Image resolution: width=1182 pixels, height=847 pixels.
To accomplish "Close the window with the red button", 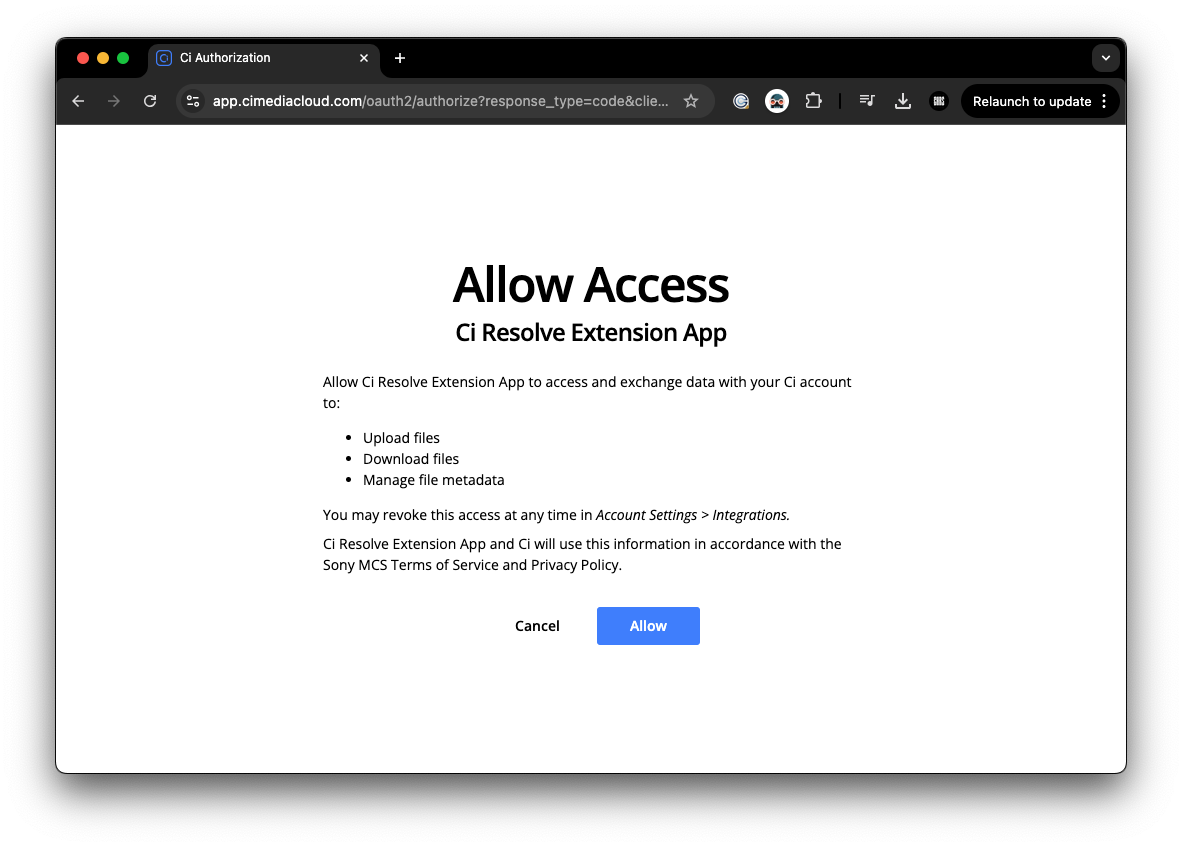I will 83,58.
